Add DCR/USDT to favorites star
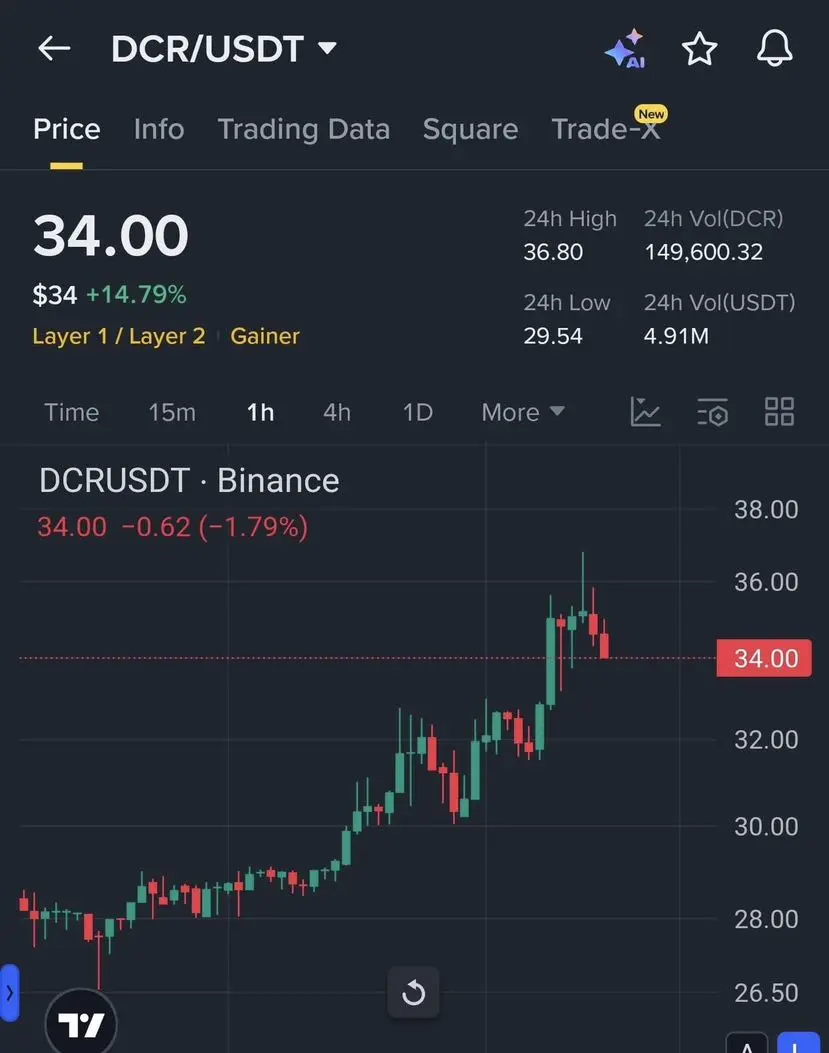Screen dimensions: 829x1053 [x=699, y=49]
